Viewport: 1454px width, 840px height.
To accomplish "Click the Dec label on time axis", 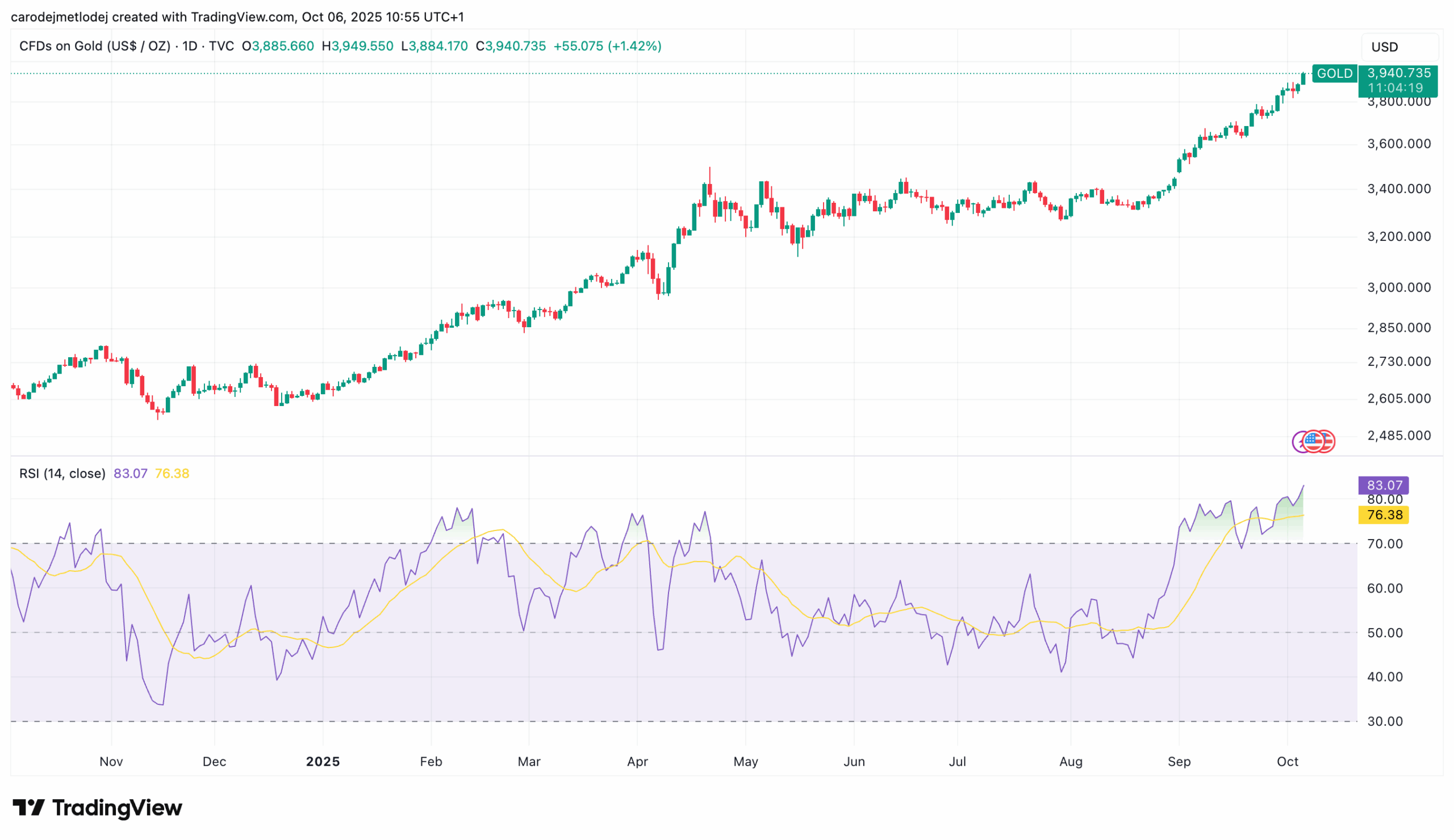I will [x=214, y=762].
